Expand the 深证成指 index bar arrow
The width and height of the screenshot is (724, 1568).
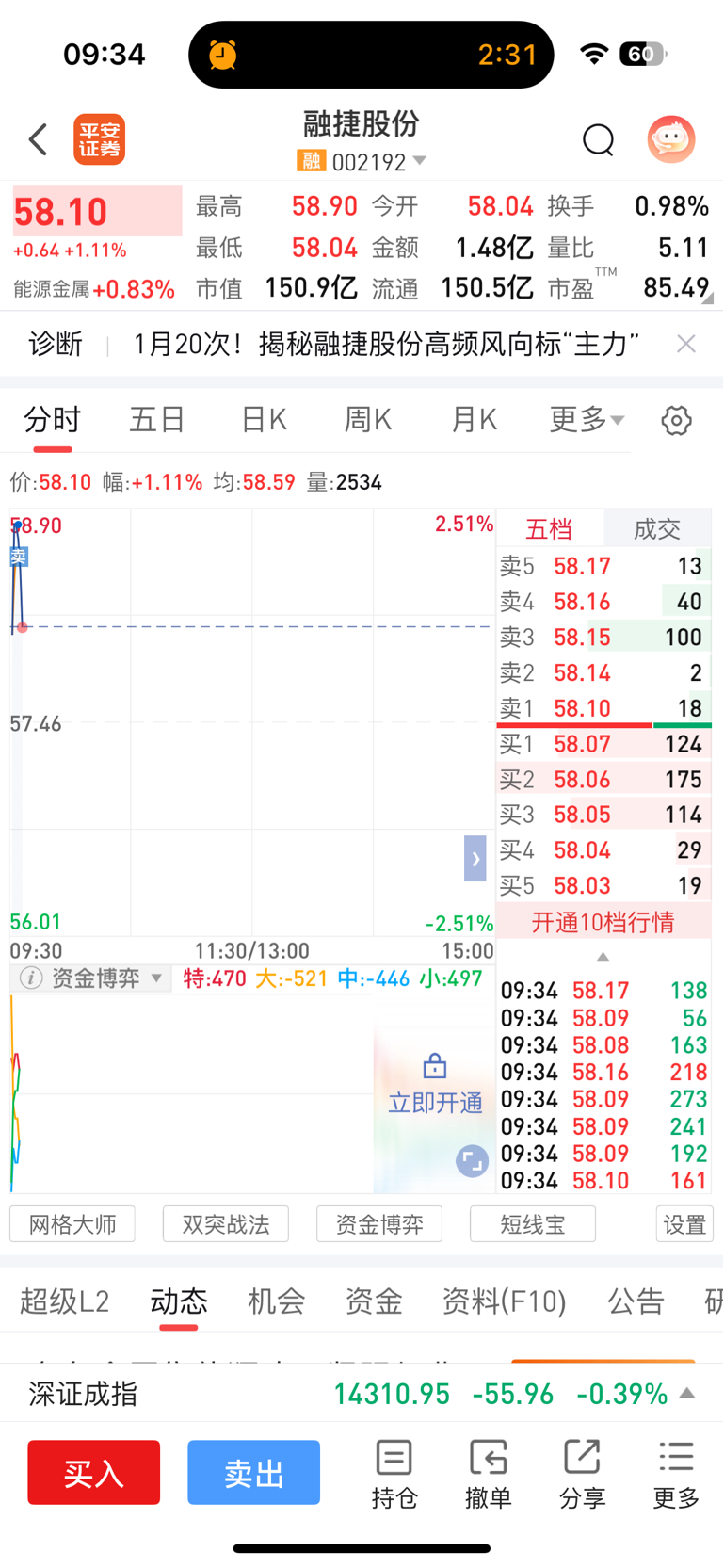[x=687, y=1394]
